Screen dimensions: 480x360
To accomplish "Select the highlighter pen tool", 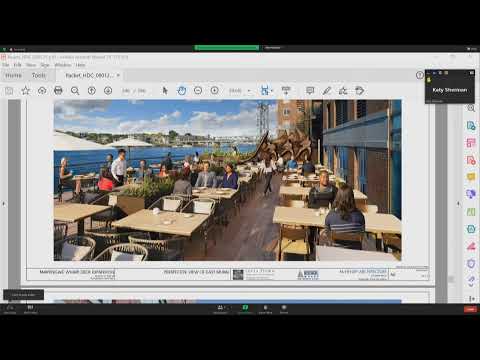I will point(327,91).
